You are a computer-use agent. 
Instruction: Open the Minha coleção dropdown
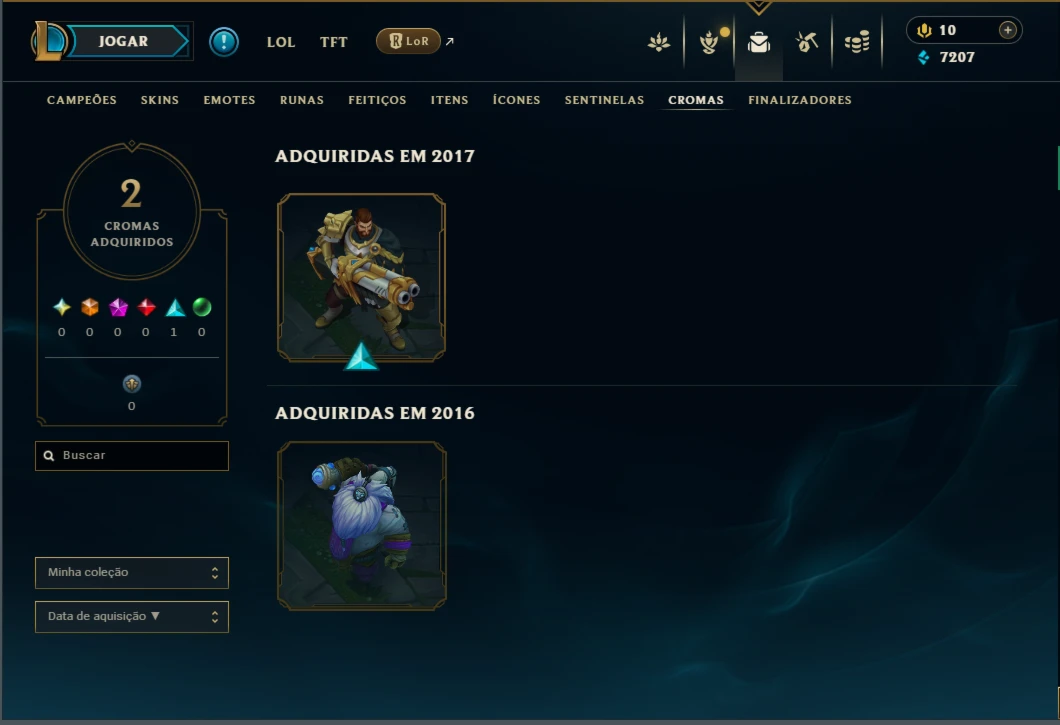pyautogui.click(x=132, y=573)
